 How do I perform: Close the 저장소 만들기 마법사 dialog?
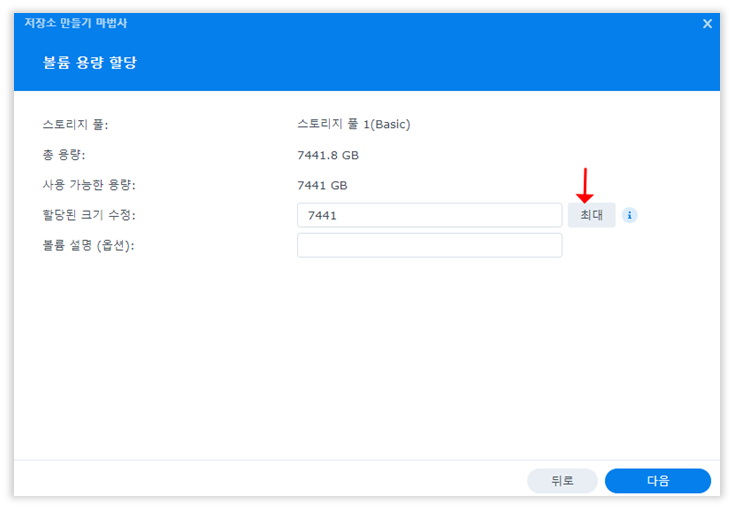pos(707,23)
